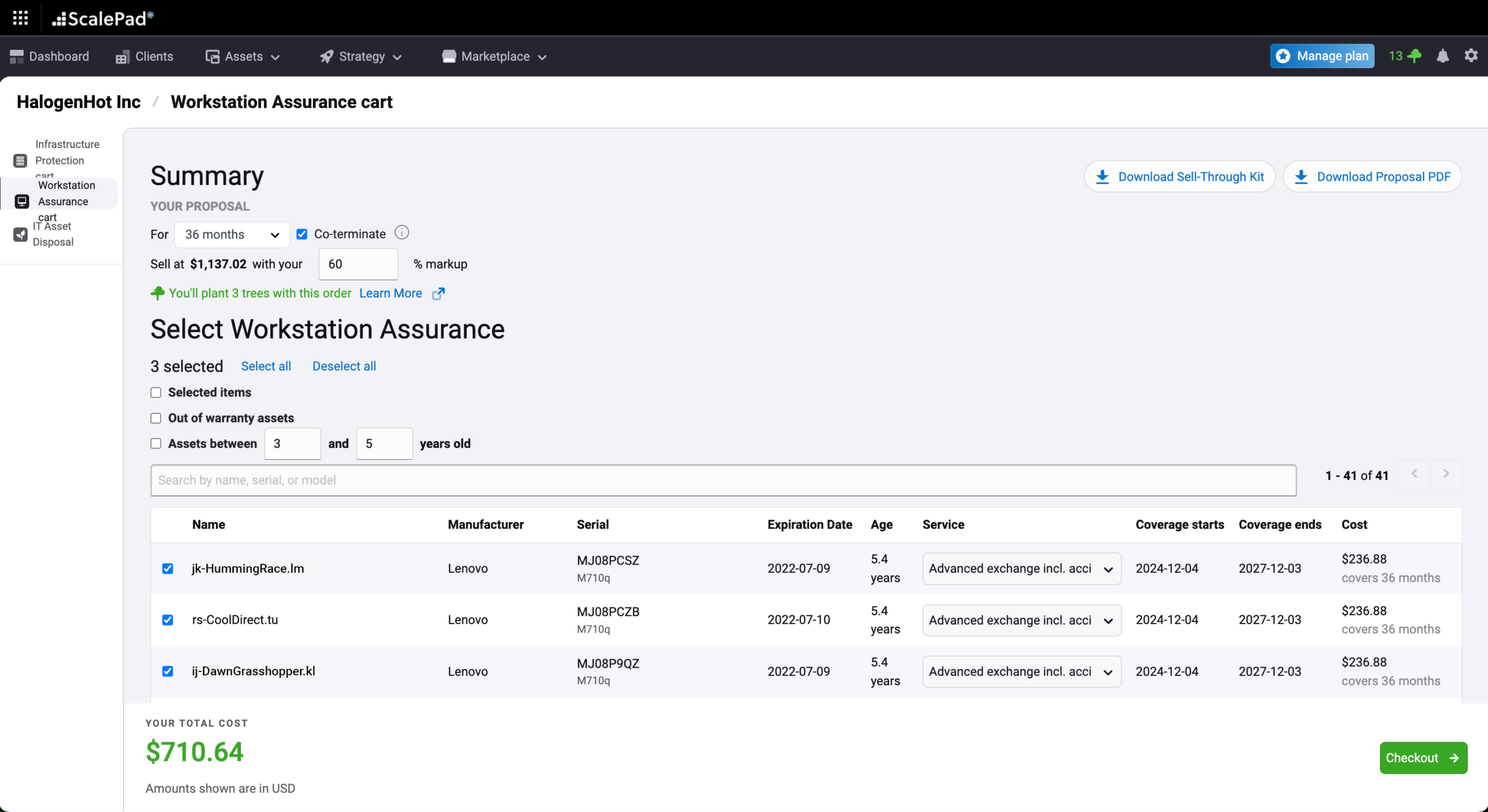Screen dimensions: 1488x812
Task: Click serial MJ08PCSZ
Action: click(608, 560)
